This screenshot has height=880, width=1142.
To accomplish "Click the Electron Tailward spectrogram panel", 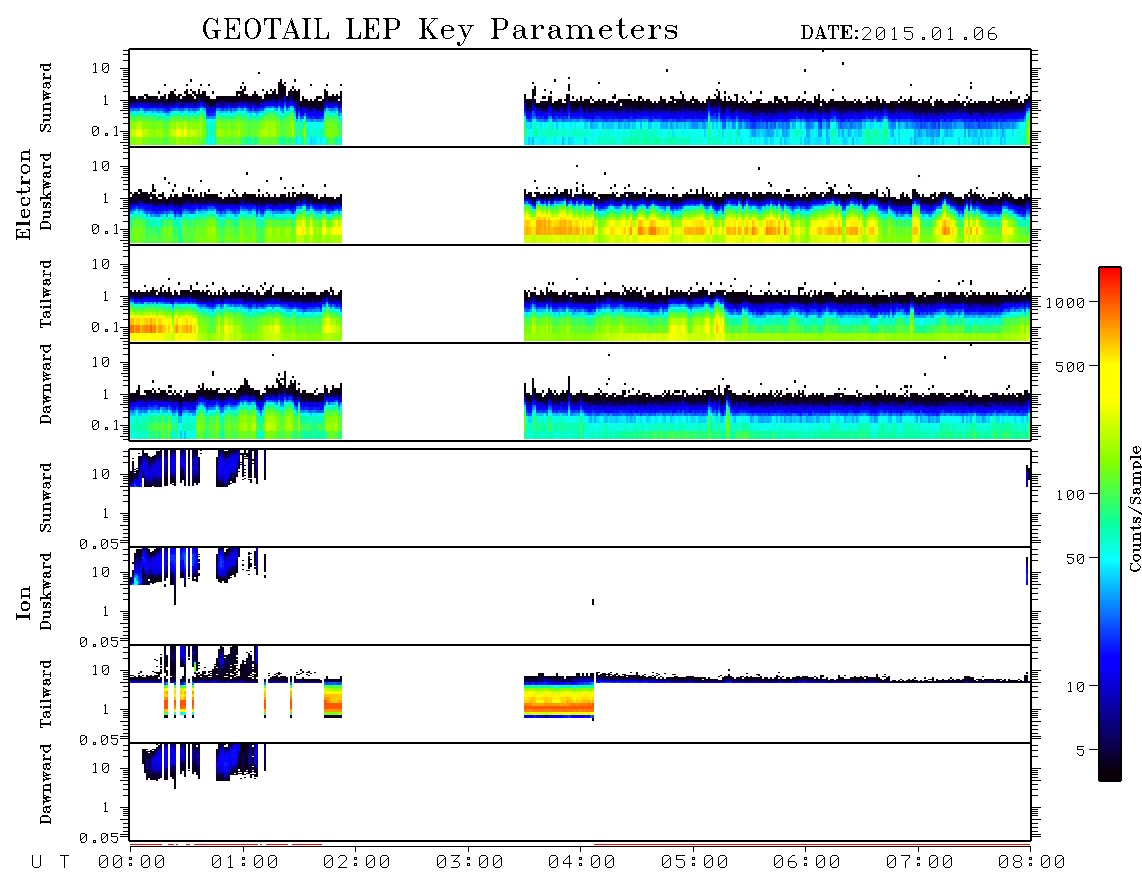I will point(580,294).
